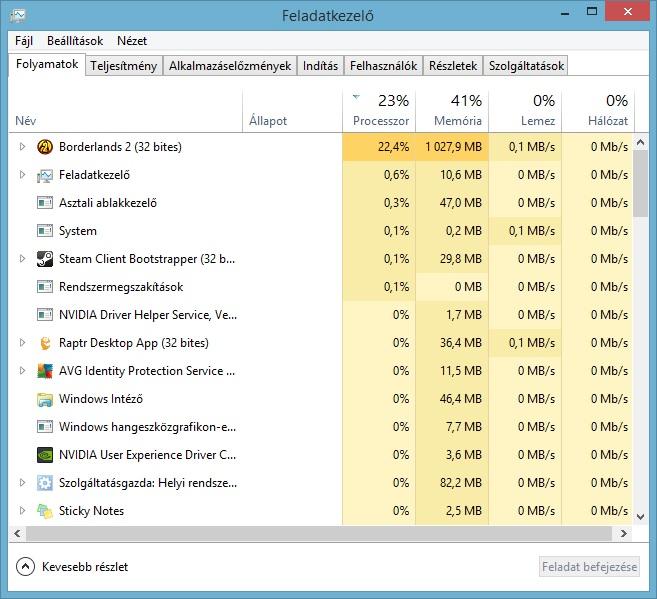Click the Task Manager title bar icon

18,16
